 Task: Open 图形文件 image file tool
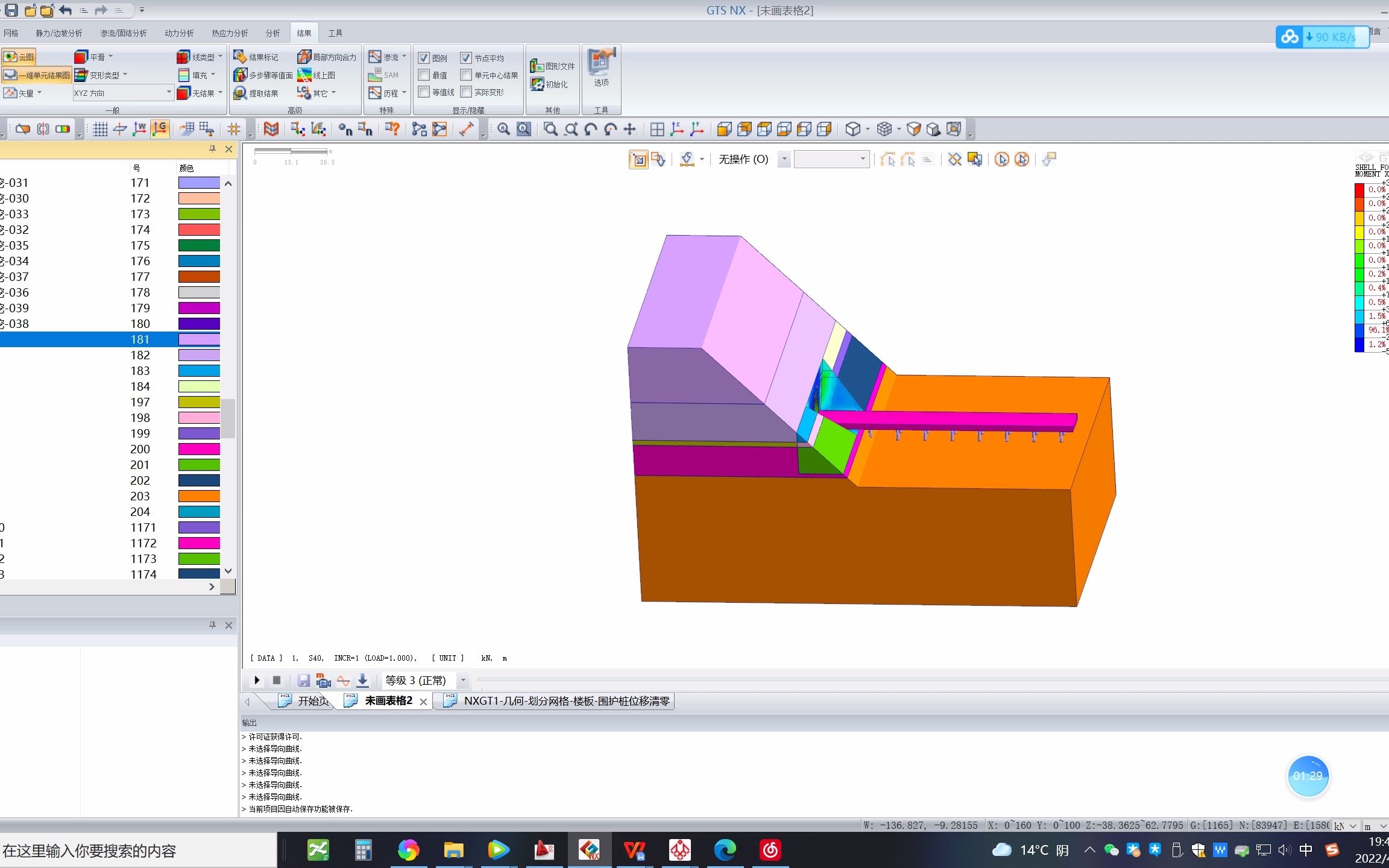tap(552, 66)
